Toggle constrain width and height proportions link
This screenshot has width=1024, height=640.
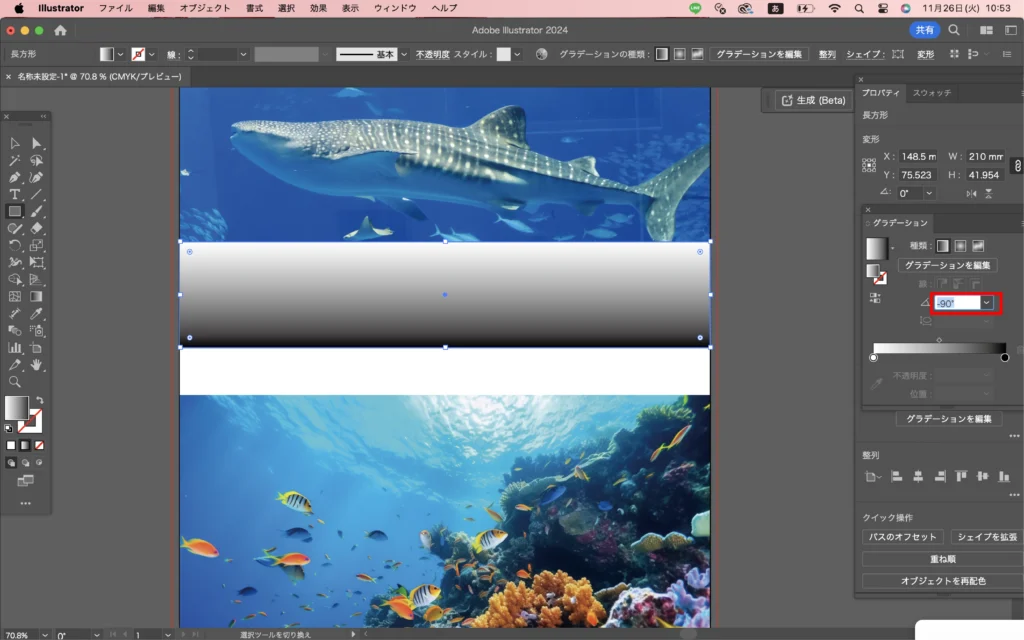click(x=1017, y=165)
